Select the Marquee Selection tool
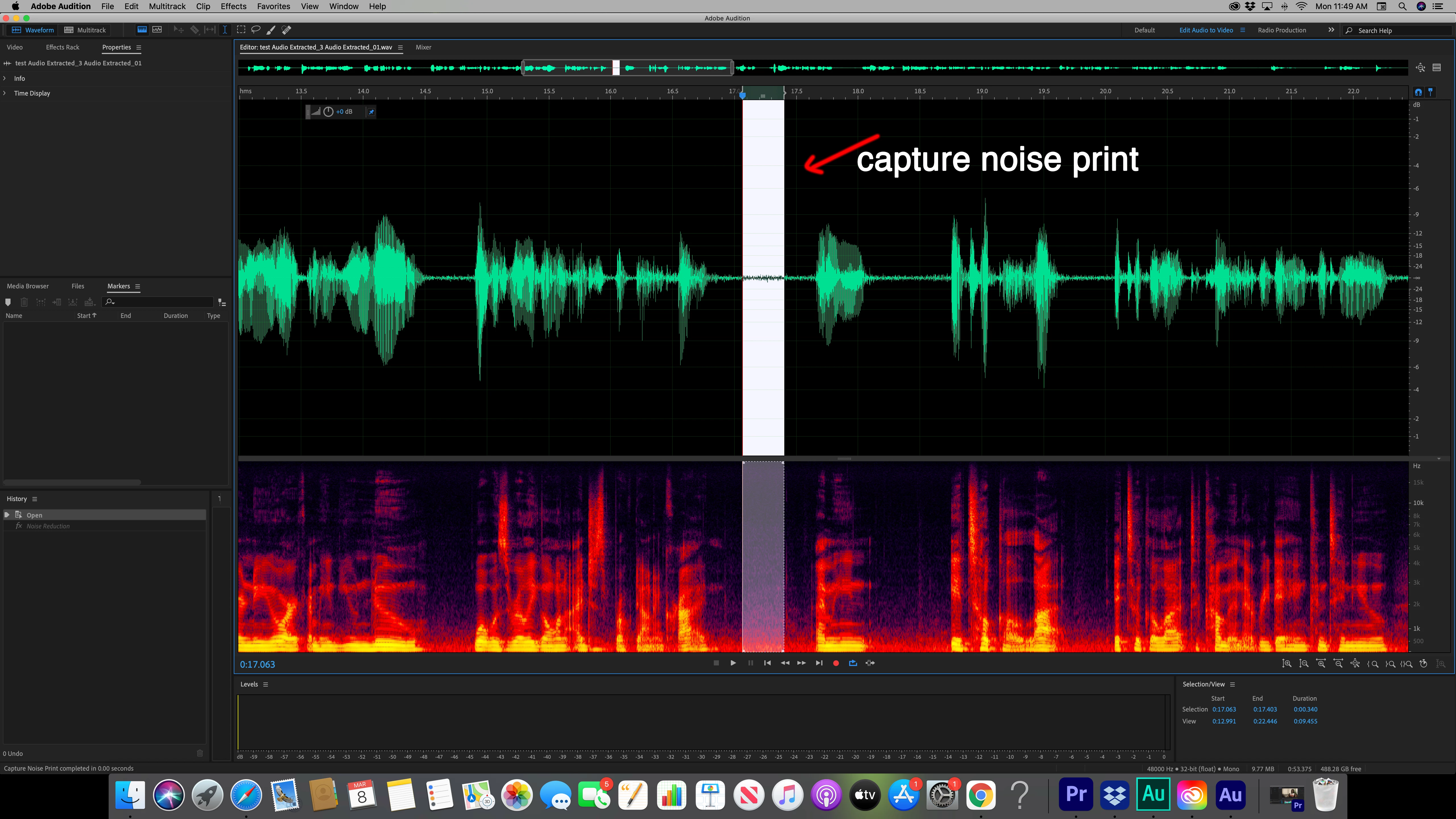This screenshot has width=1456, height=819. click(x=241, y=30)
